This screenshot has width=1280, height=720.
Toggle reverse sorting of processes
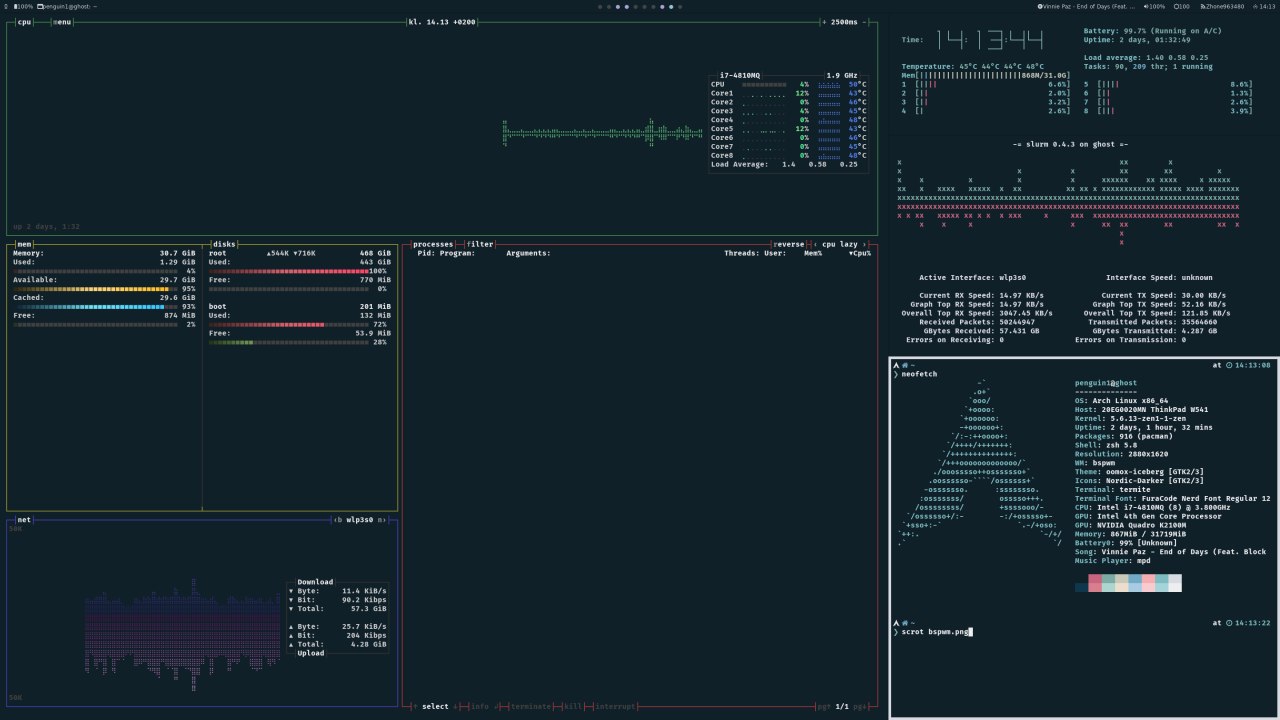[x=789, y=244]
